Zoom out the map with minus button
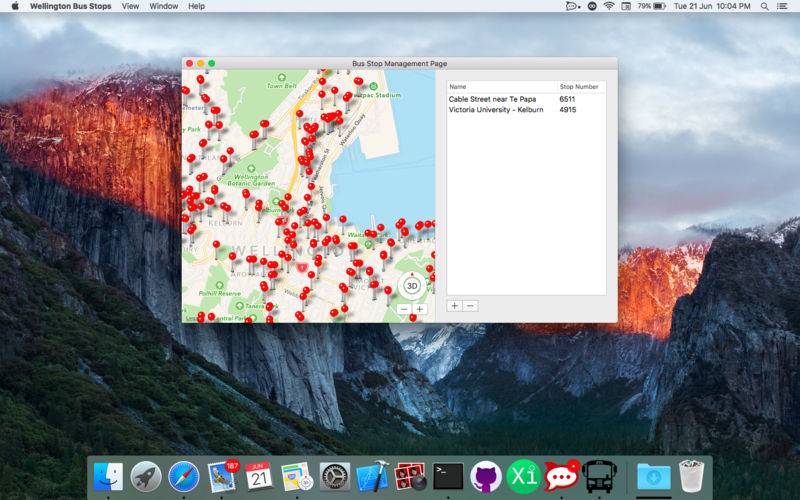 404,309
